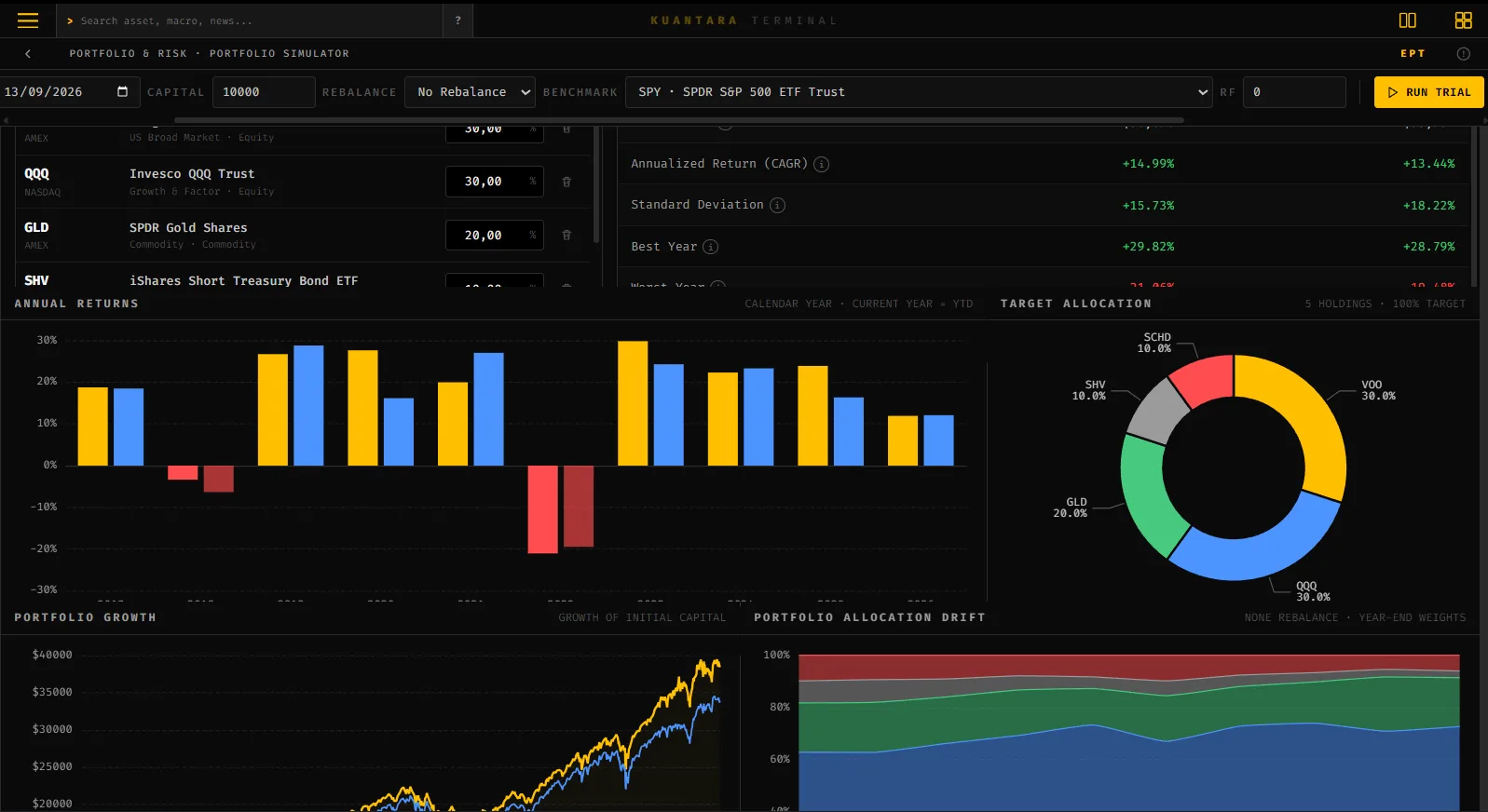Viewport: 1488px width, 812px height.
Task: Click 'CALENDAR YEAR · CURRENT YEAR = YTD' caption
Action: (859, 304)
